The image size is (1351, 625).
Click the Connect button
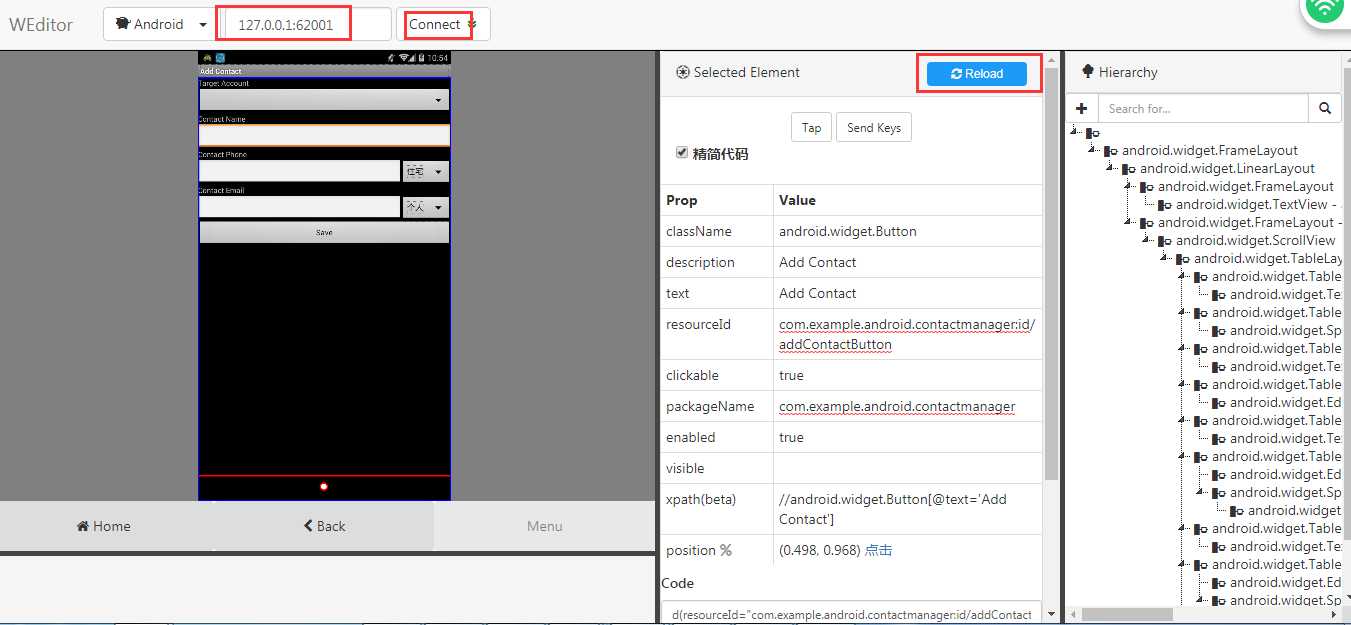443,24
